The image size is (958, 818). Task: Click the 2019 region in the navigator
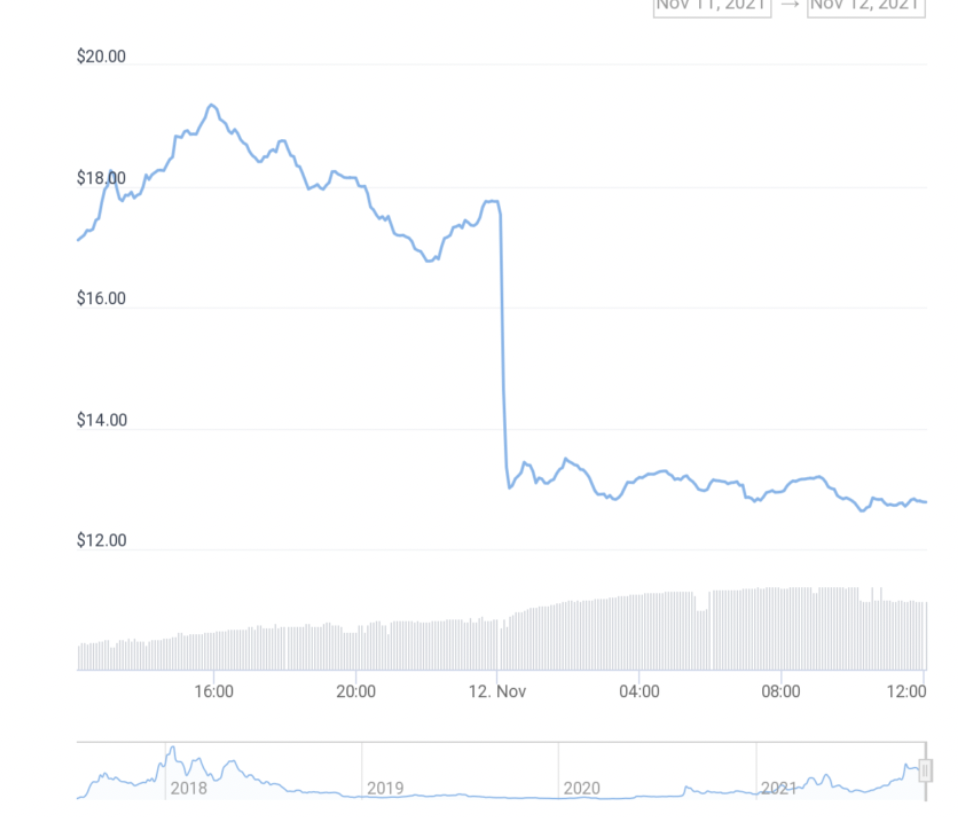point(385,788)
